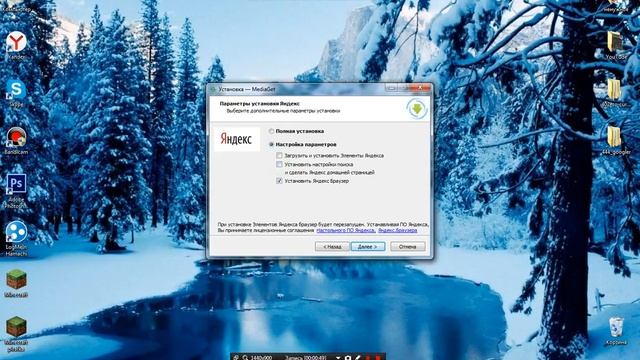640x360 pixels.
Task: Enable Установить настройки поиска checkbox
Action: (279, 164)
